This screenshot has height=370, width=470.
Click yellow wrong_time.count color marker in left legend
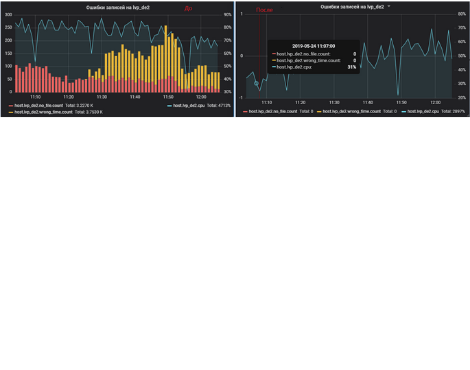pos(11,112)
